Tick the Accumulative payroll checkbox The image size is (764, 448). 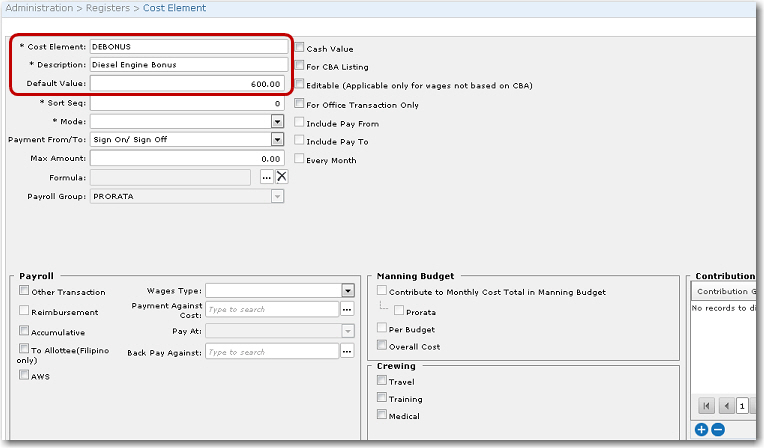tap(24, 332)
